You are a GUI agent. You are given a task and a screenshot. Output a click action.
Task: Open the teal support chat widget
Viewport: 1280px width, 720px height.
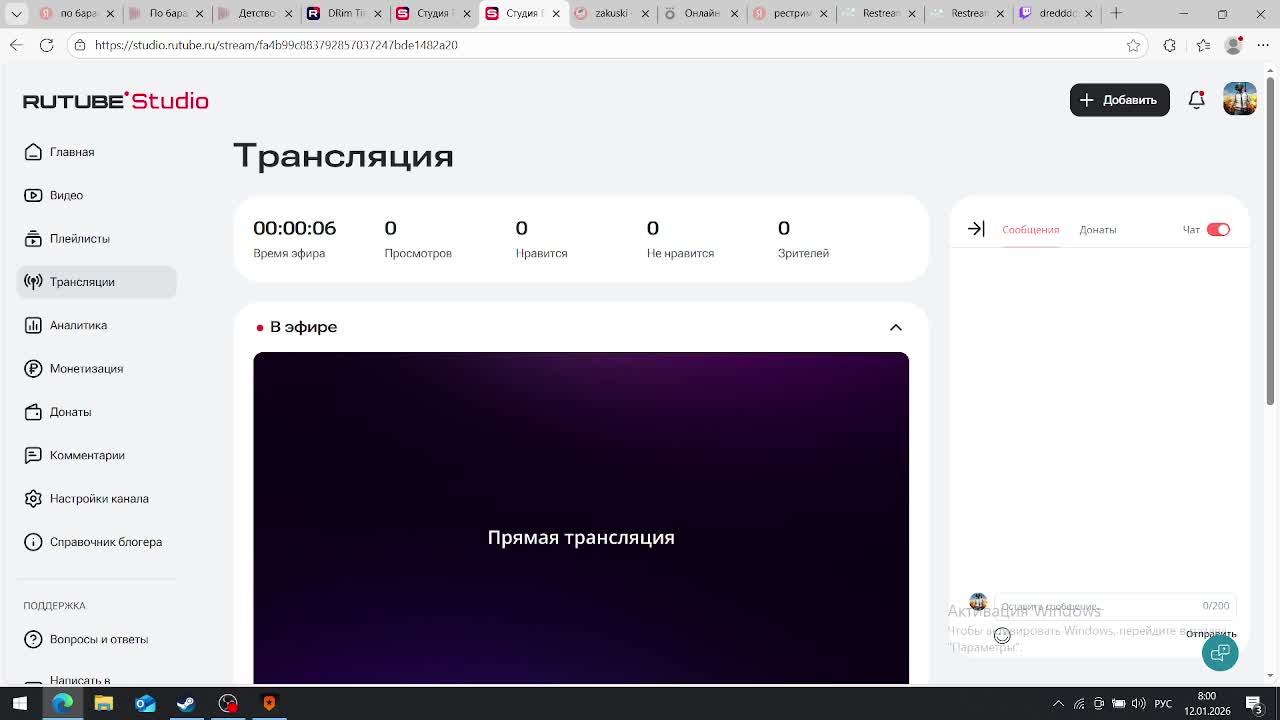click(x=1220, y=653)
